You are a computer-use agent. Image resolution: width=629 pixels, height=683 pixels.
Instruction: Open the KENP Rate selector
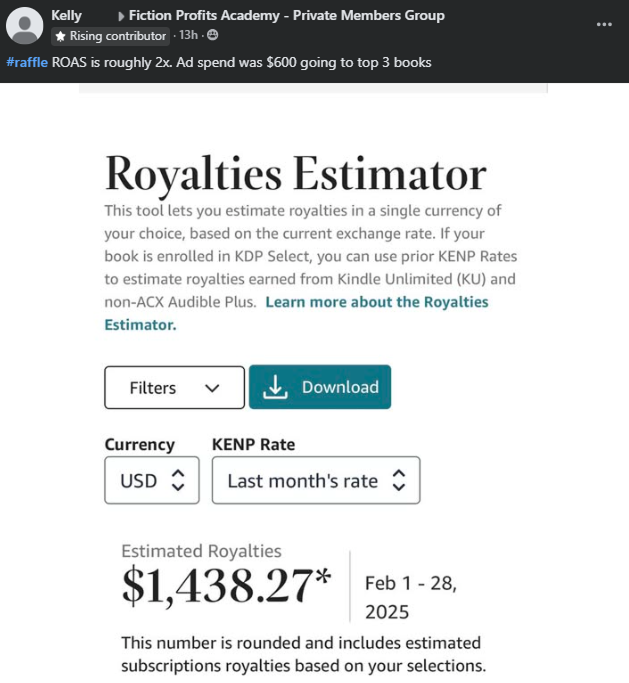coord(316,480)
